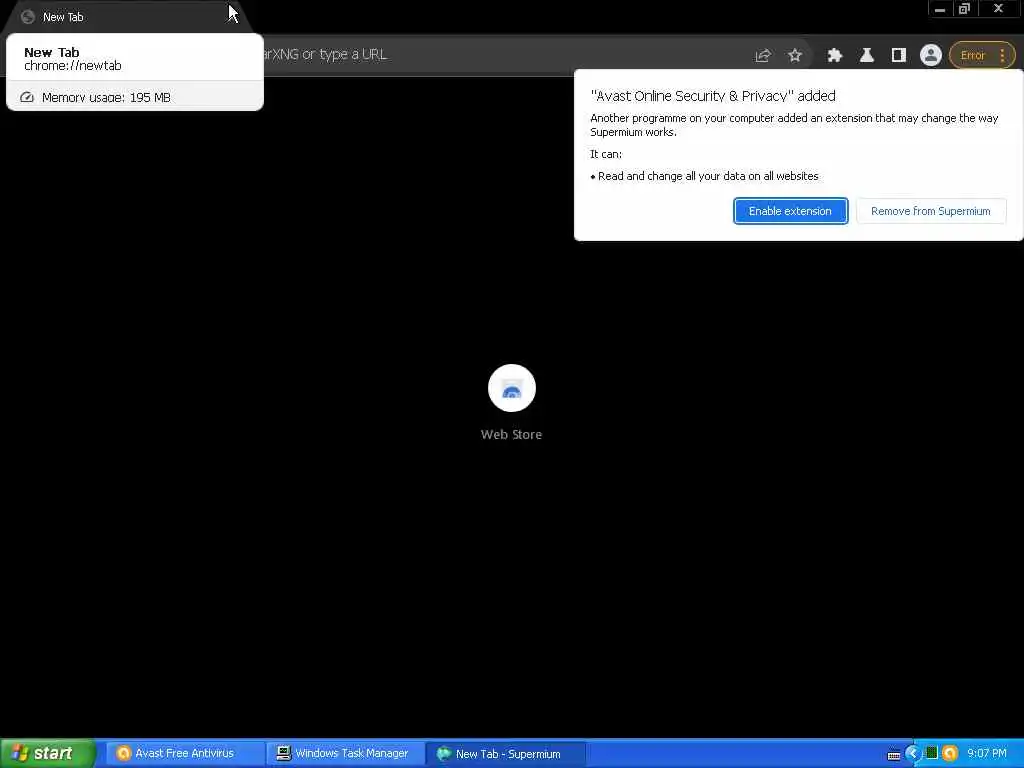1024x768 pixels.
Task: Switch to Windows Task Manager taskbar item
Action: click(344, 753)
